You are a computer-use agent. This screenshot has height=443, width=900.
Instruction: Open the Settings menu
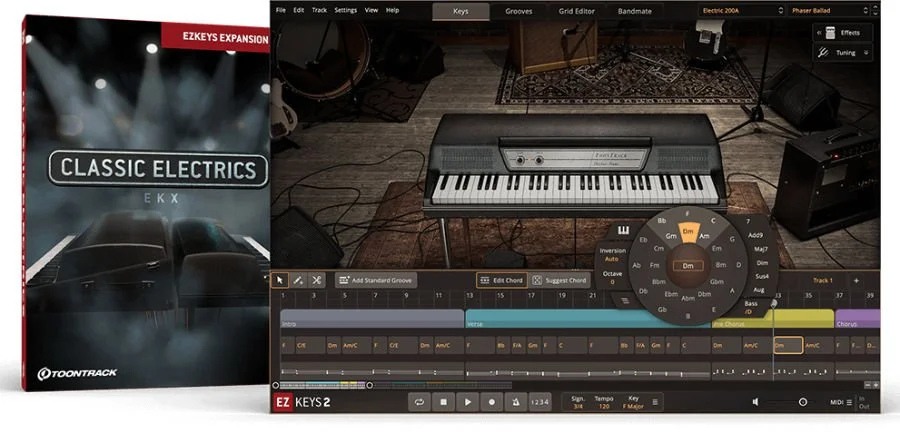tap(346, 10)
